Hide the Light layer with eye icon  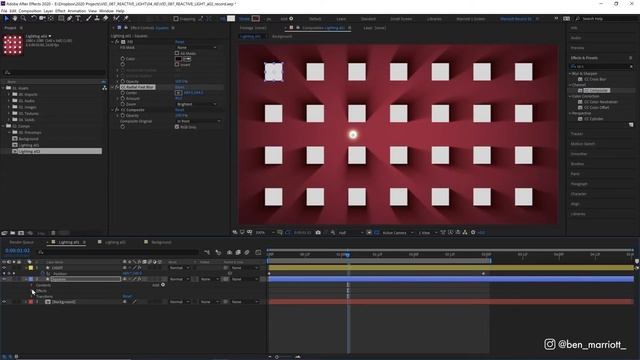(x=4, y=268)
